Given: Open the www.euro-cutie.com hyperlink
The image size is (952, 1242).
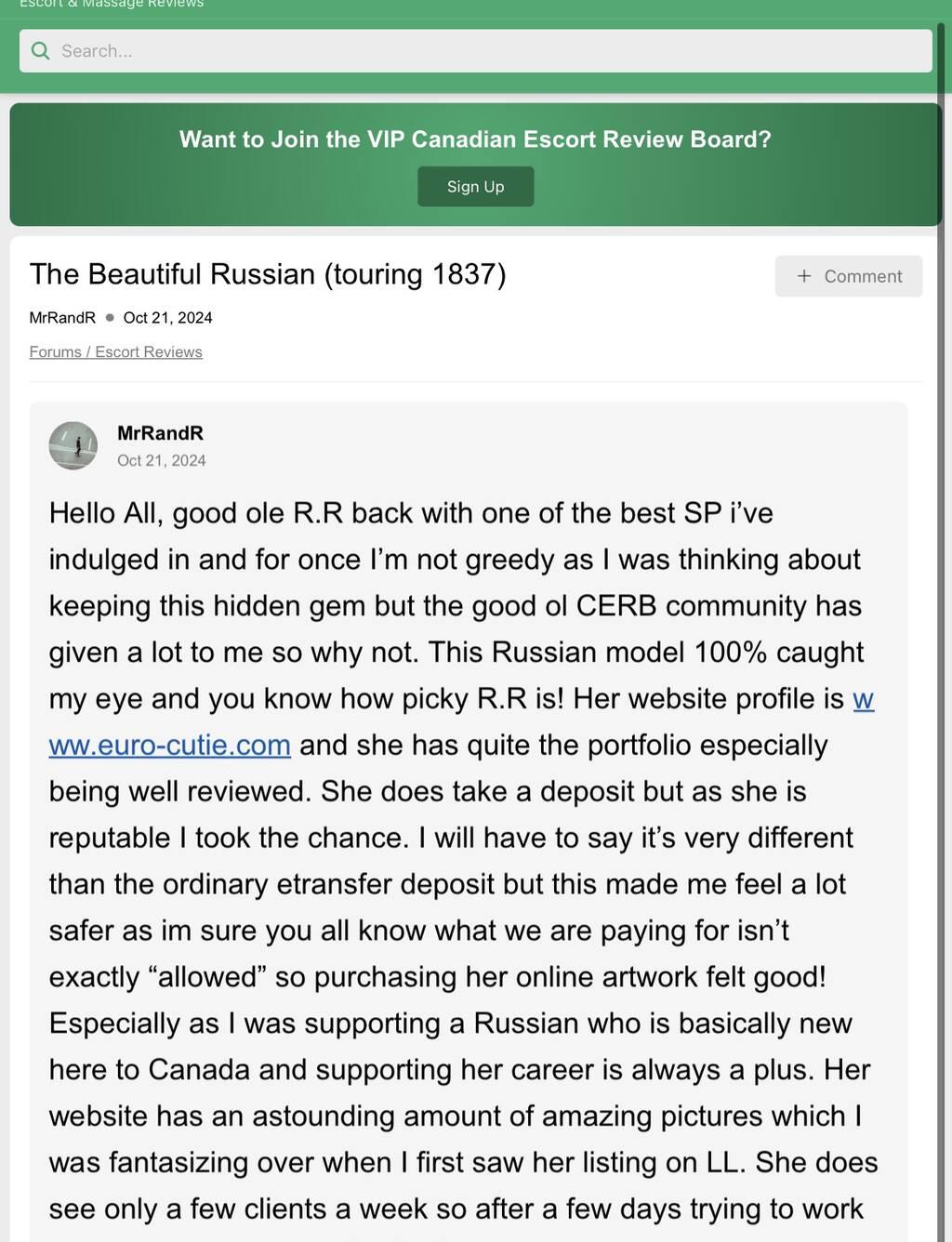Looking at the screenshot, I should click(x=170, y=746).
